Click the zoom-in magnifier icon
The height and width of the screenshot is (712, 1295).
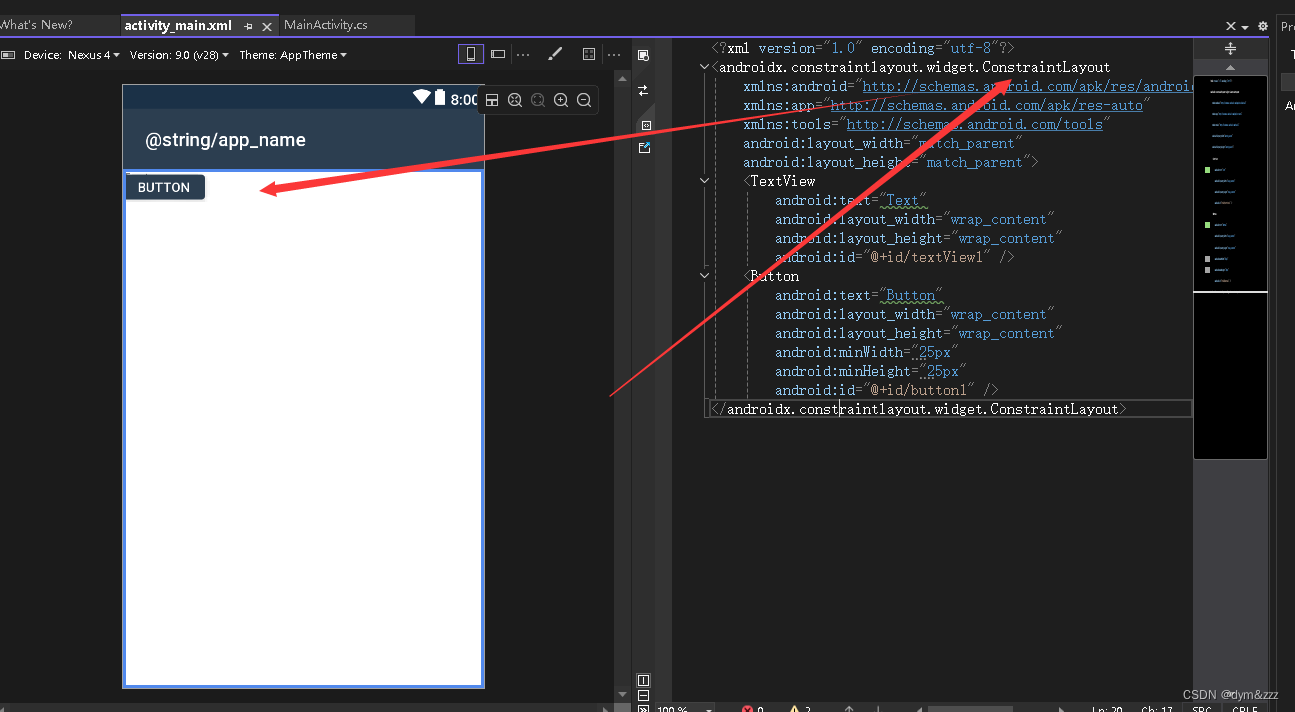(561, 100)
